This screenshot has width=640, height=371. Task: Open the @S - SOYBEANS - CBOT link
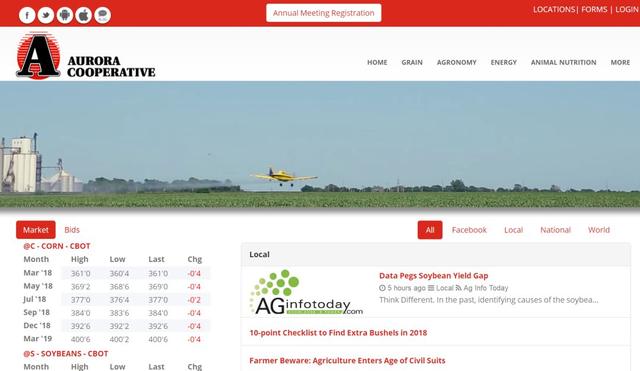[66, 353]
